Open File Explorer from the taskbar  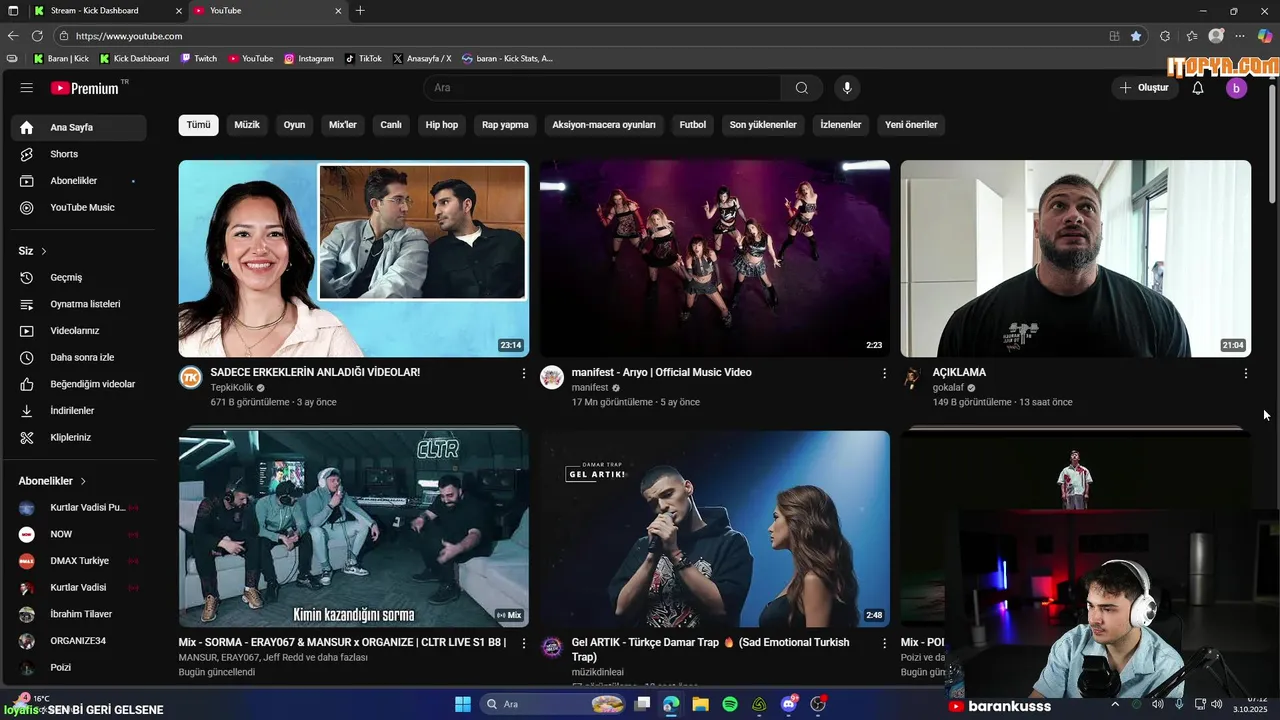700,704
